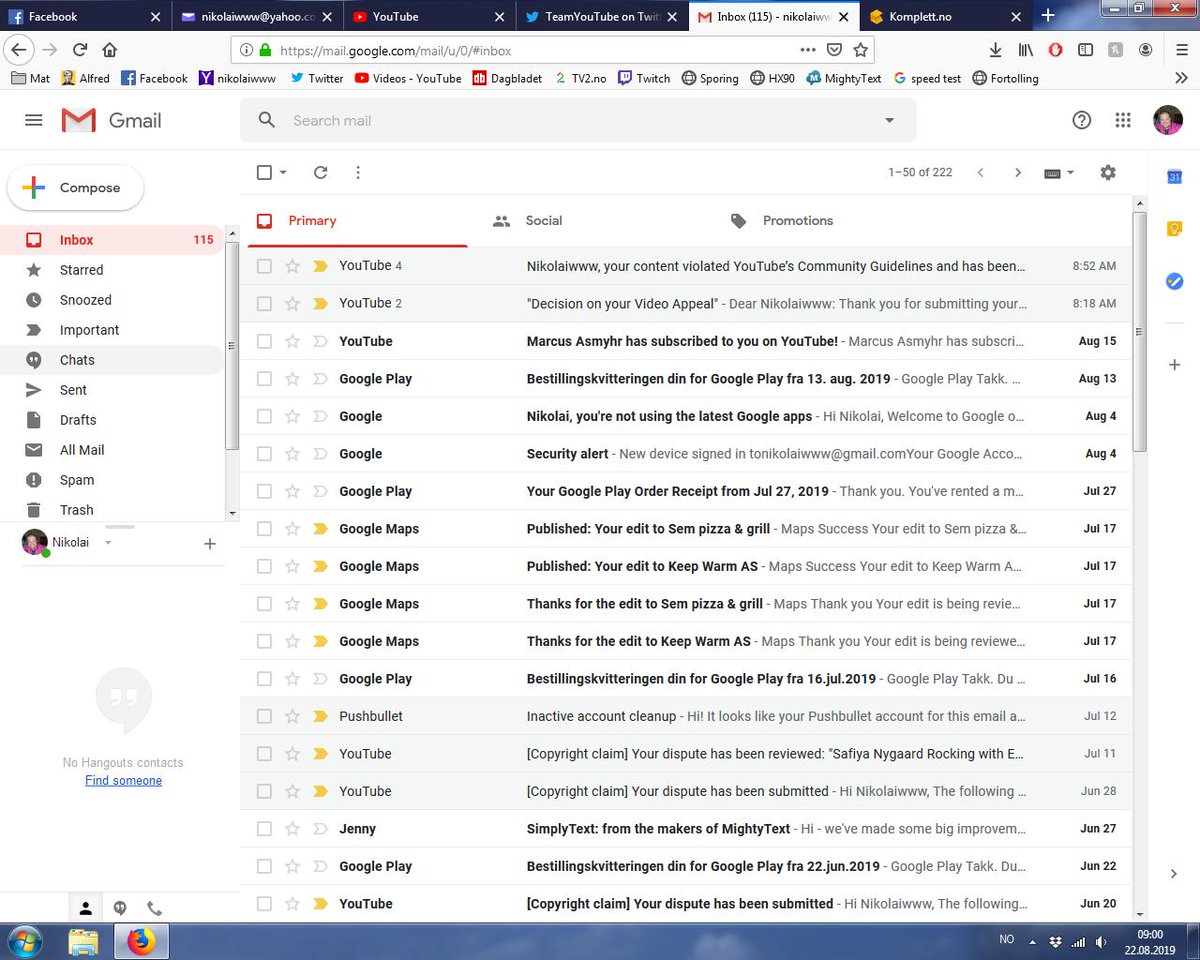The height and width of the screenshot is (960, 1200).
Task: Click the Gmail logo
Action: (111, 120)
